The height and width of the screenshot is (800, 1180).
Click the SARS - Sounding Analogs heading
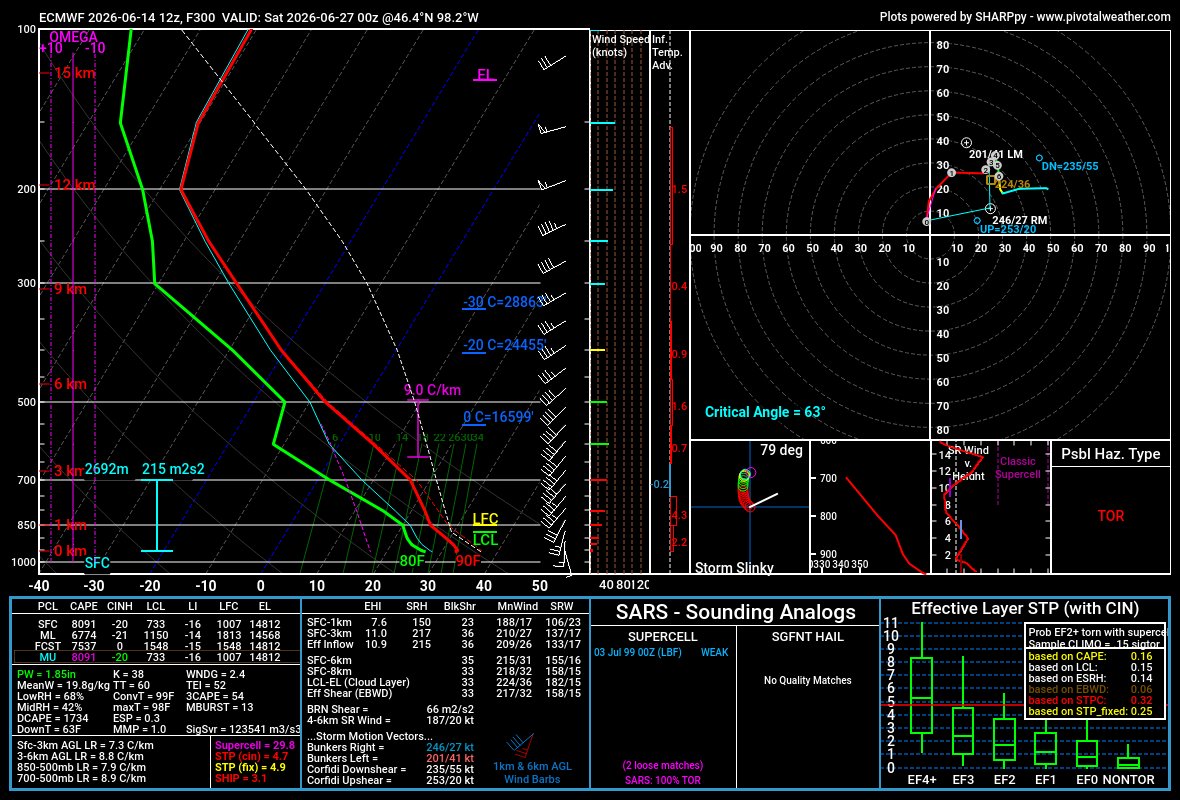pos(735,612)
